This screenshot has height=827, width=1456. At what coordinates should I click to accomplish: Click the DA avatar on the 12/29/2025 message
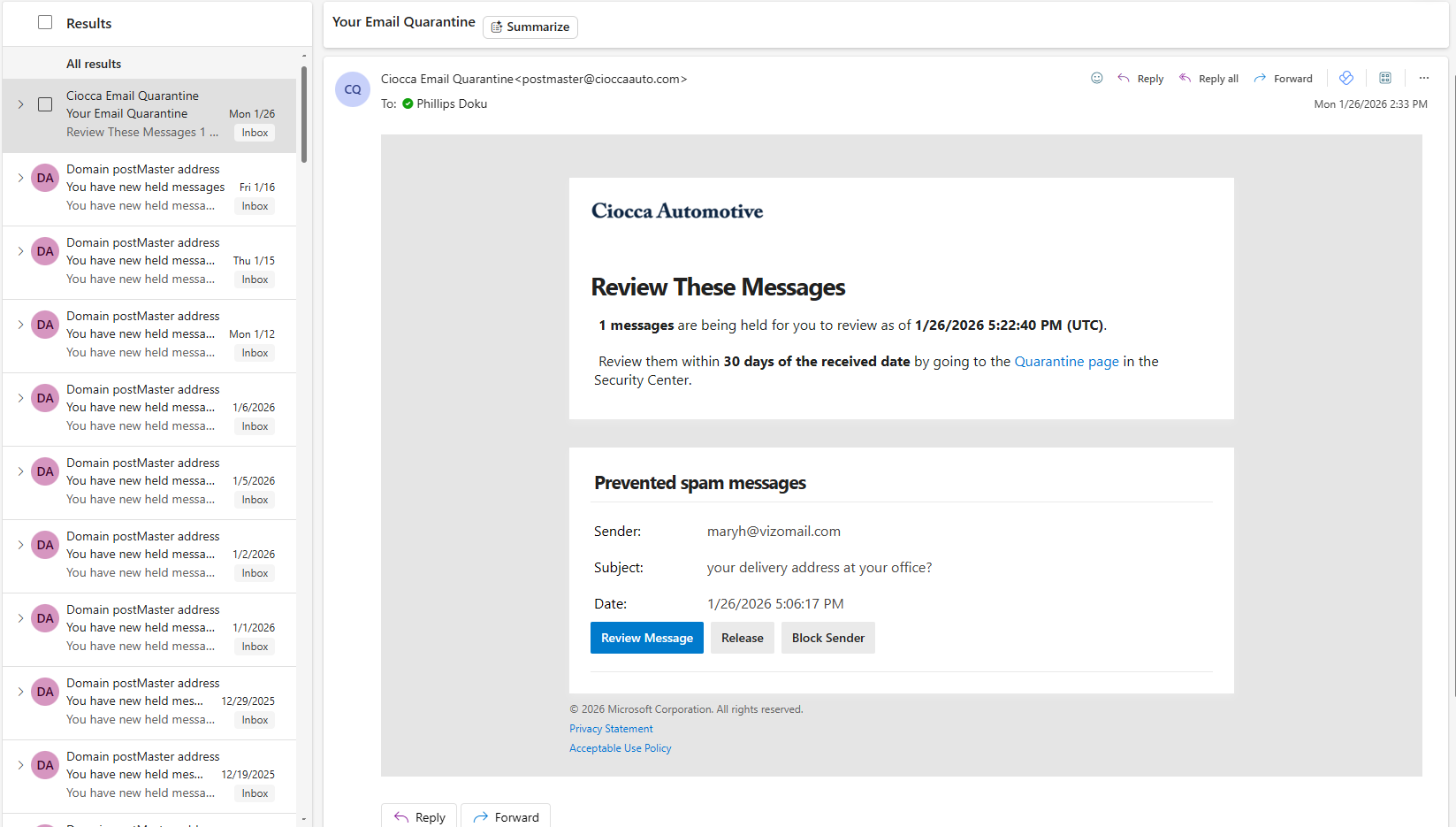pyautogui.click(x=45, y=692)
